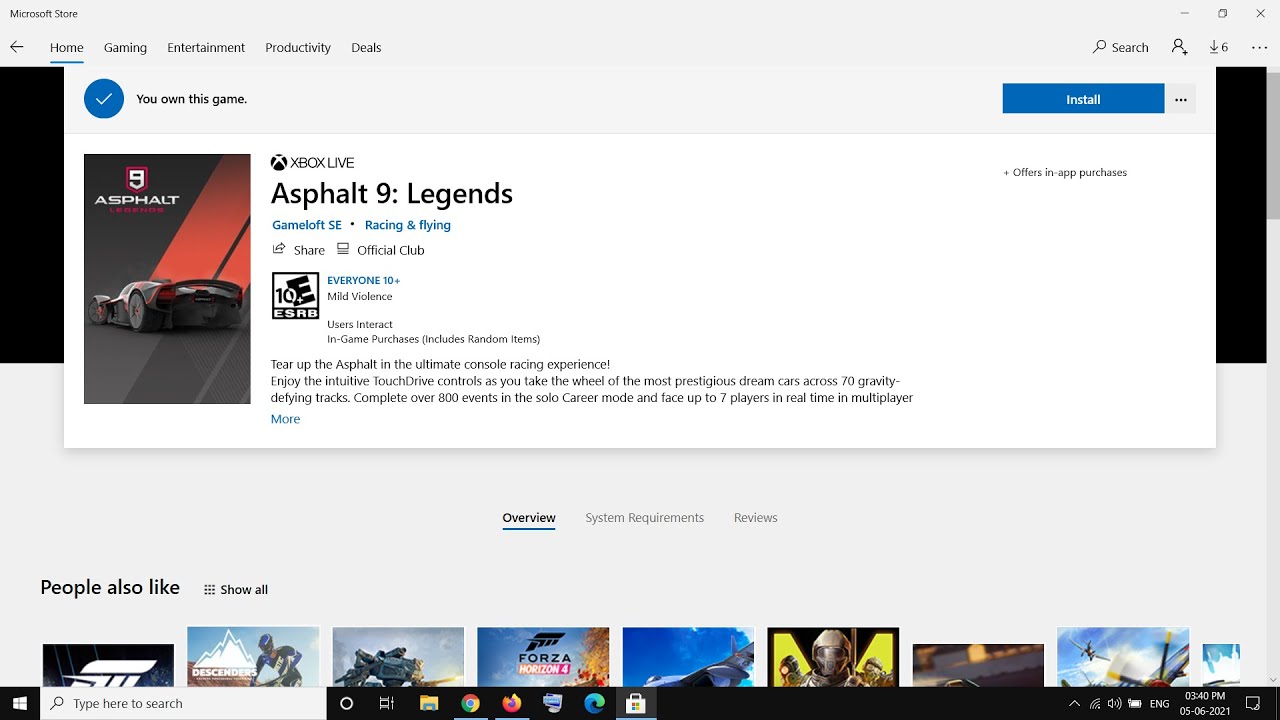Click the Search button
The width and height of the screenshot is (1280, 720).
coord(1120,47)
